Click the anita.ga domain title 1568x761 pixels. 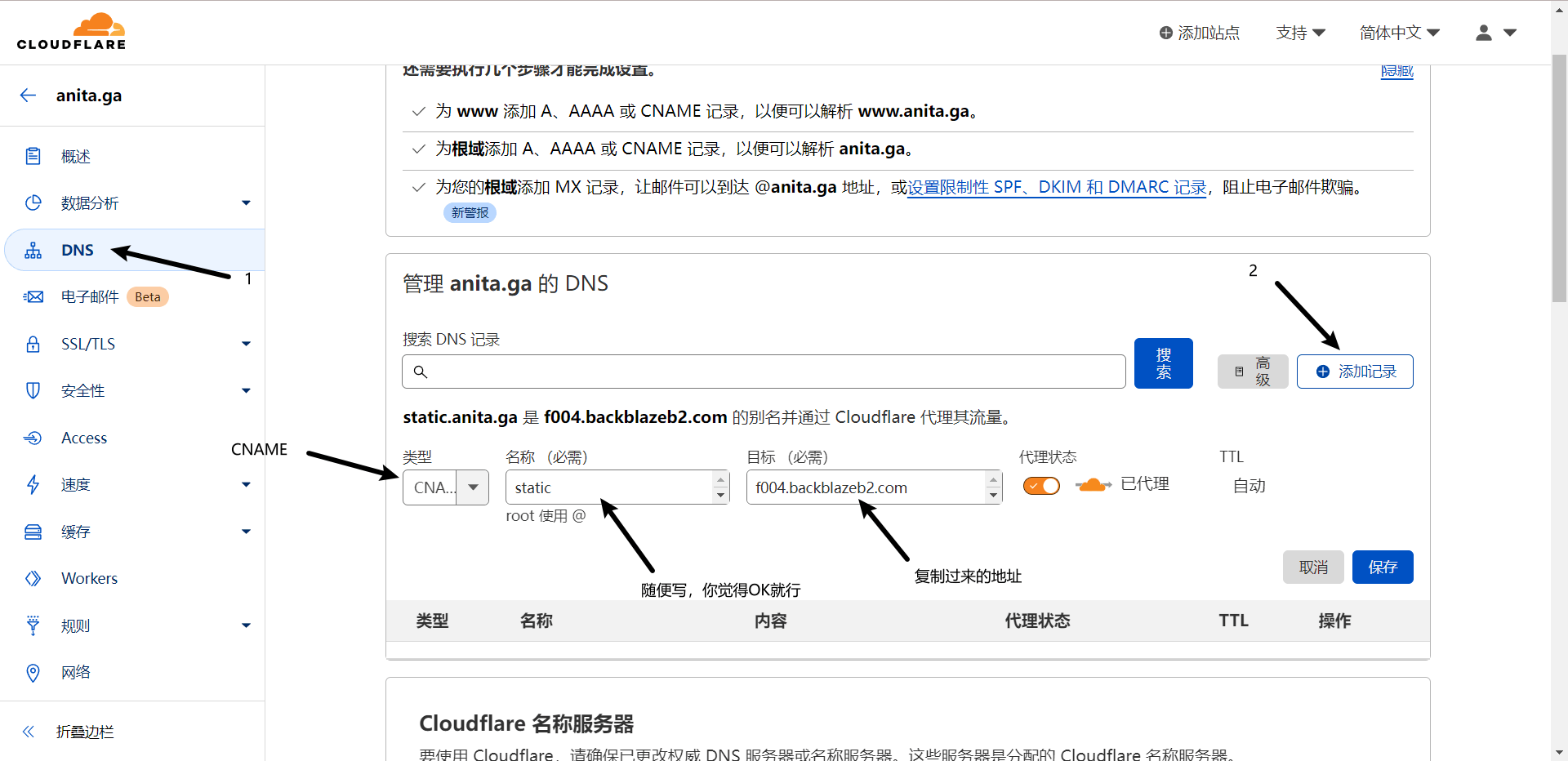click(89, 96)
